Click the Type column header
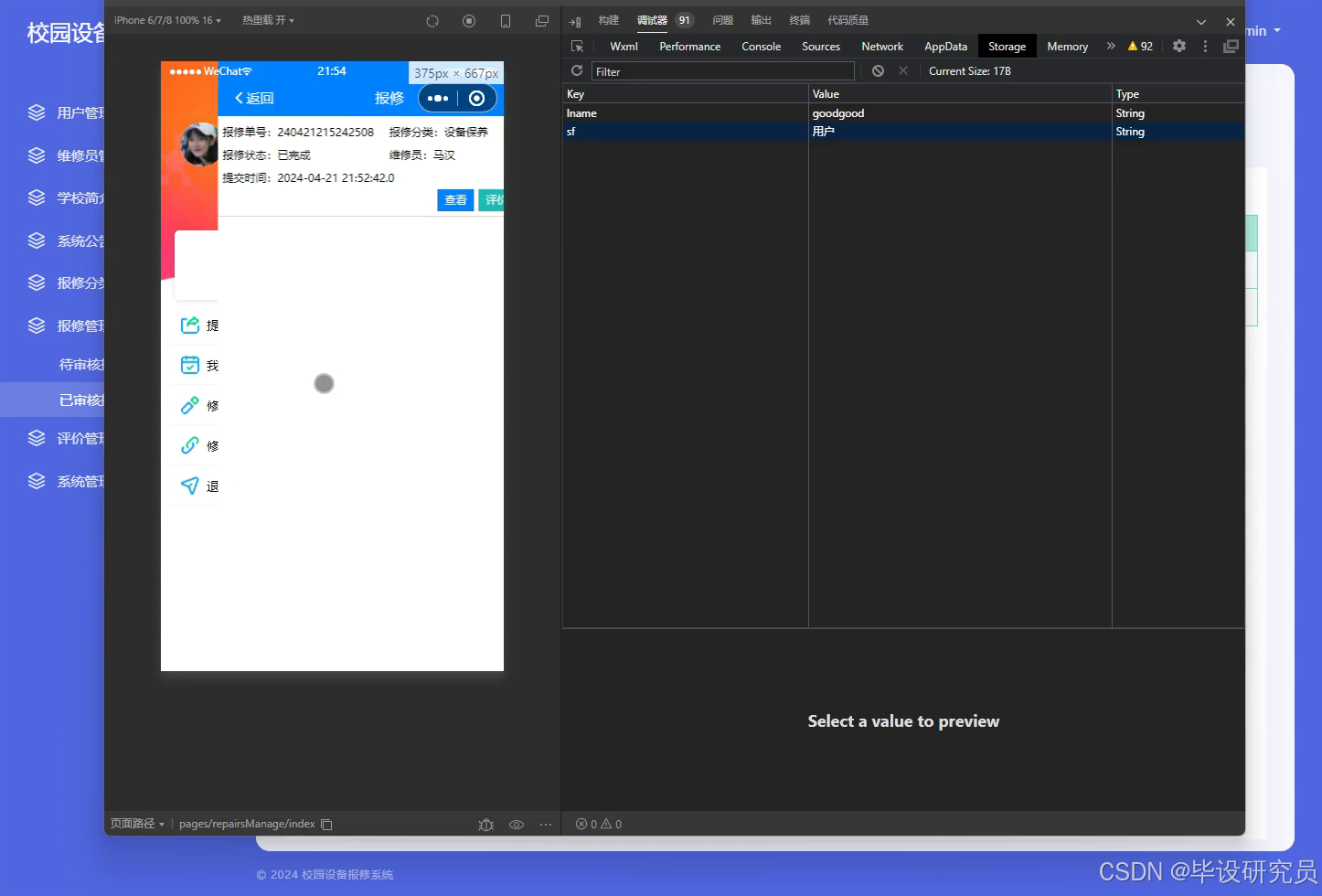Image resolution: width=1322 pixels, height=896 pixels. point(1178,94)
